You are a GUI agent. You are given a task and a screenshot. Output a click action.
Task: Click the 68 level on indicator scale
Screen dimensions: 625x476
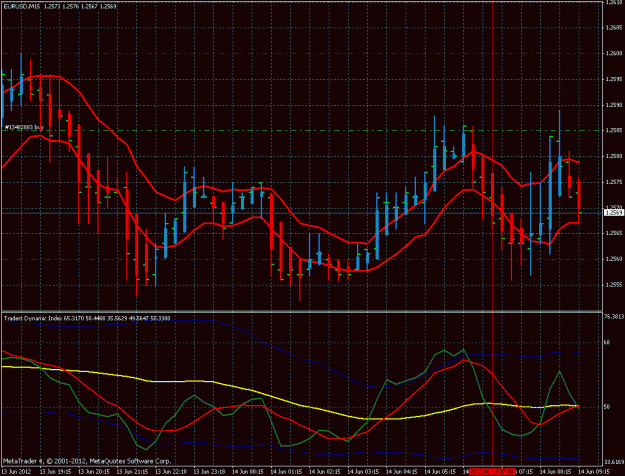(x=607, y=342)
